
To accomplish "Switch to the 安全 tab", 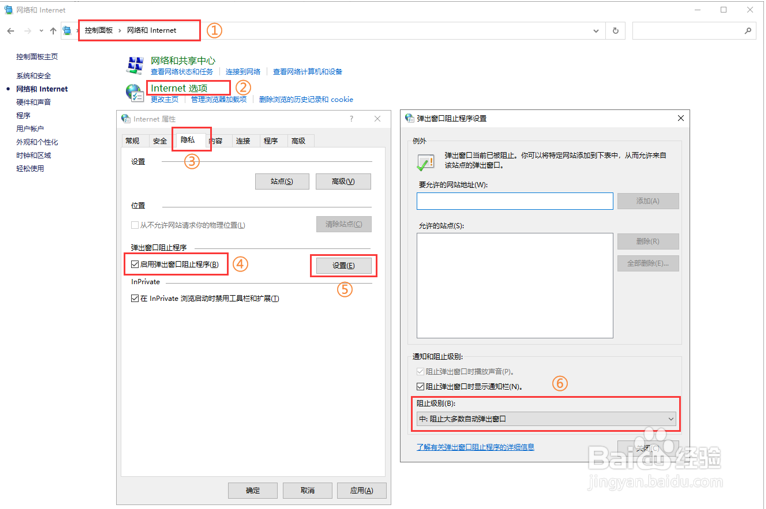I will (x=160, y=141).
